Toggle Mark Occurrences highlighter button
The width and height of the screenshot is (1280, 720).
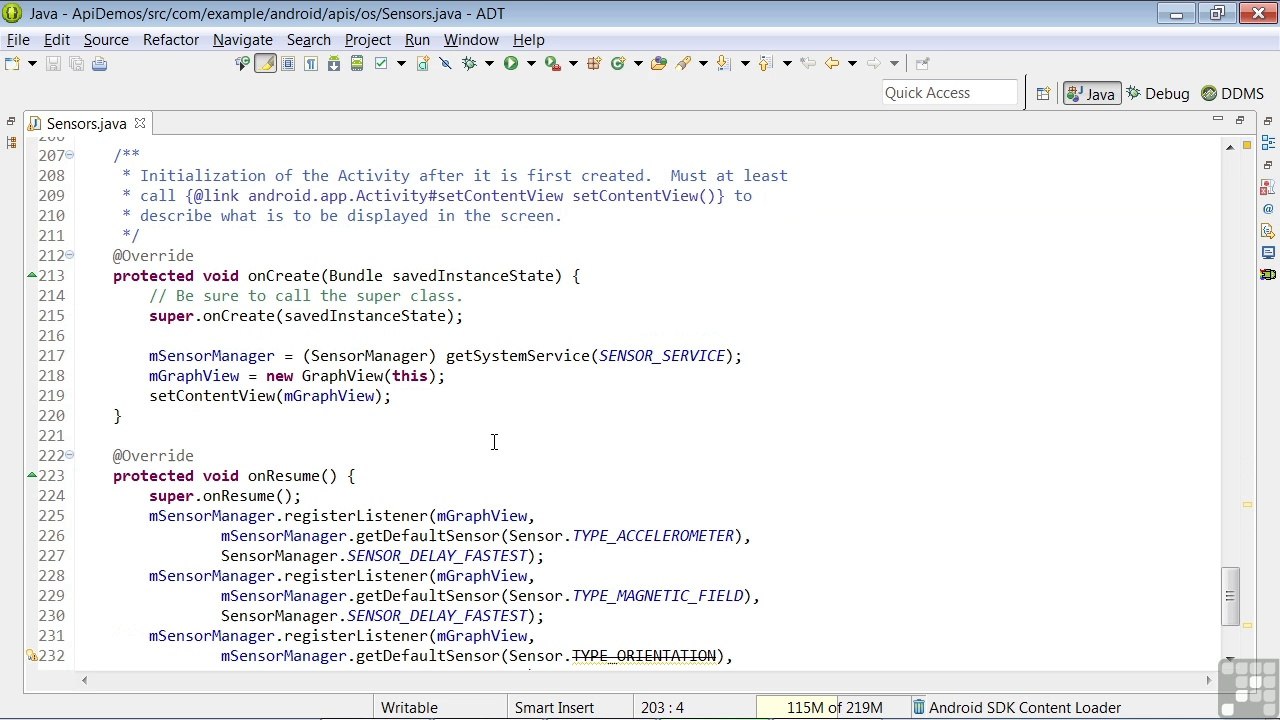click(x=265, y=63)
